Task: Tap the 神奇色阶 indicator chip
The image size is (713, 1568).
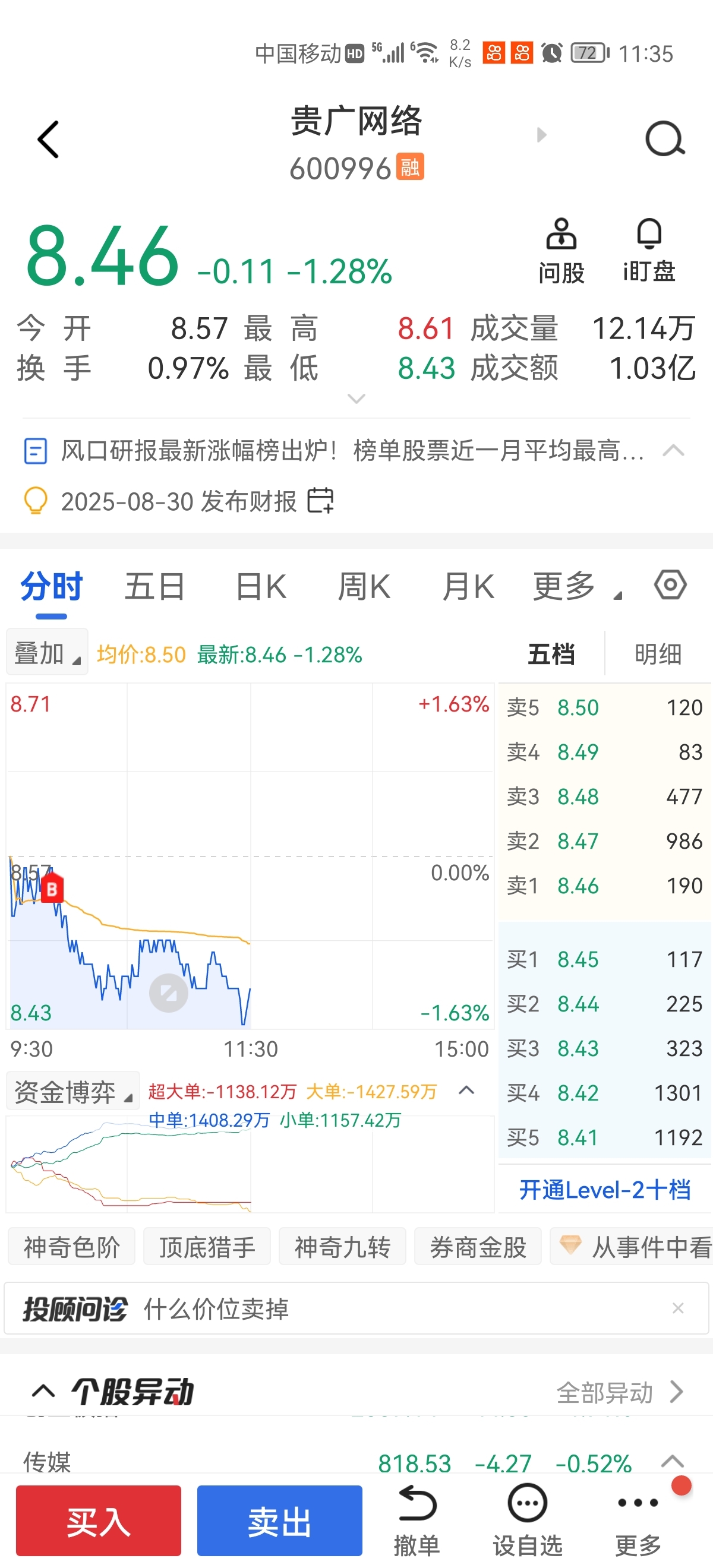Action: [72, 1247]
